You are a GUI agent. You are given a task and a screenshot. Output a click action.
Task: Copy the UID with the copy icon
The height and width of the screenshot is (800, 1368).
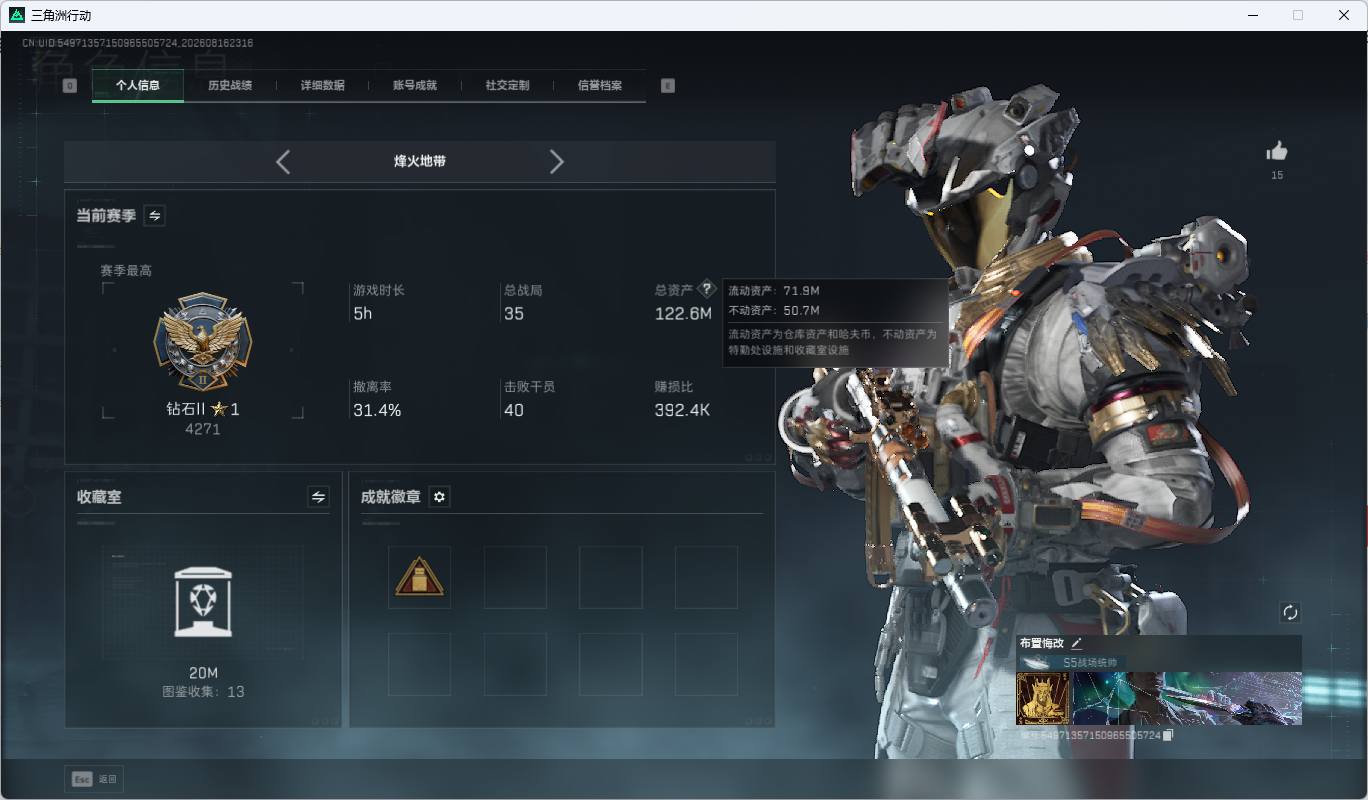(1168, 736)
